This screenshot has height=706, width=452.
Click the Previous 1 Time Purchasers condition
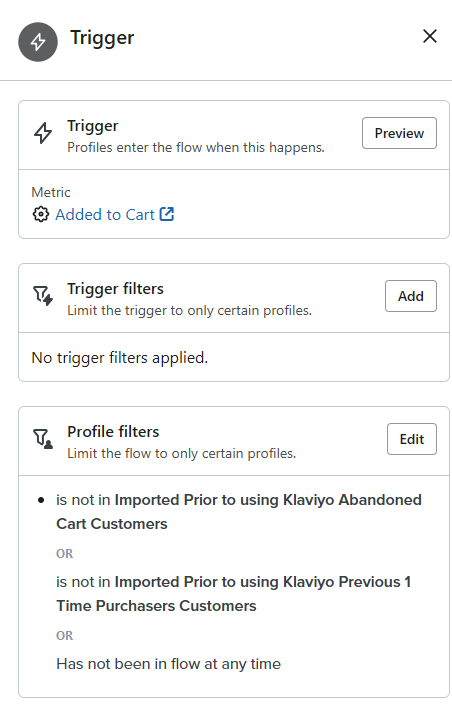[233, 594]
